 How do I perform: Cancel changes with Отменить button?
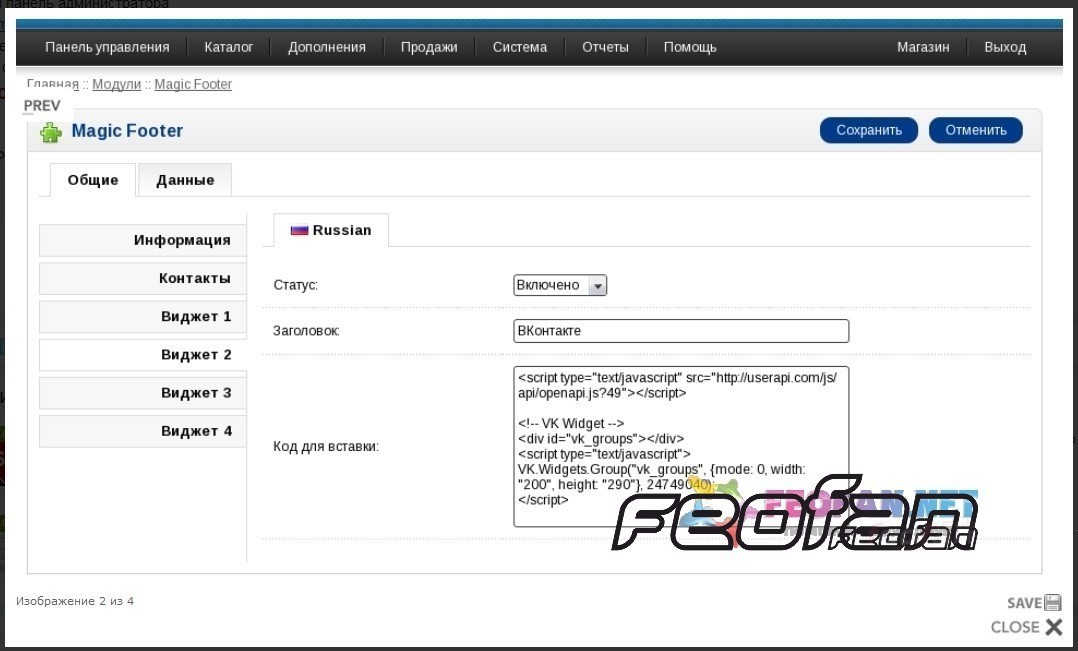[976, 130]
